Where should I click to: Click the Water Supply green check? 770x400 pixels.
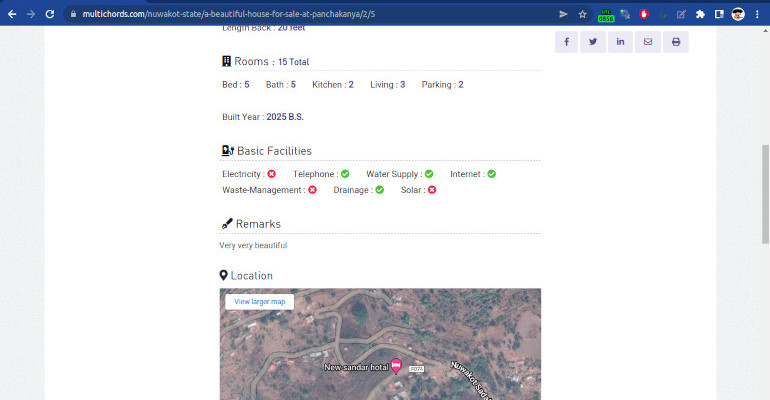point(429,174)
